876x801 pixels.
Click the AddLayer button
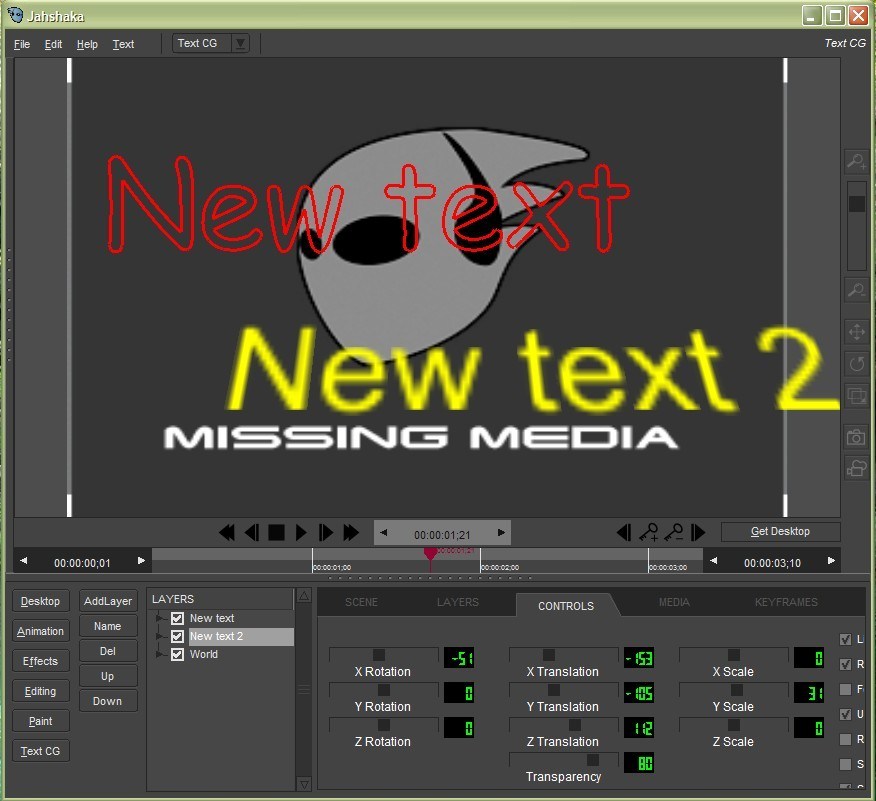pos(108,601)
